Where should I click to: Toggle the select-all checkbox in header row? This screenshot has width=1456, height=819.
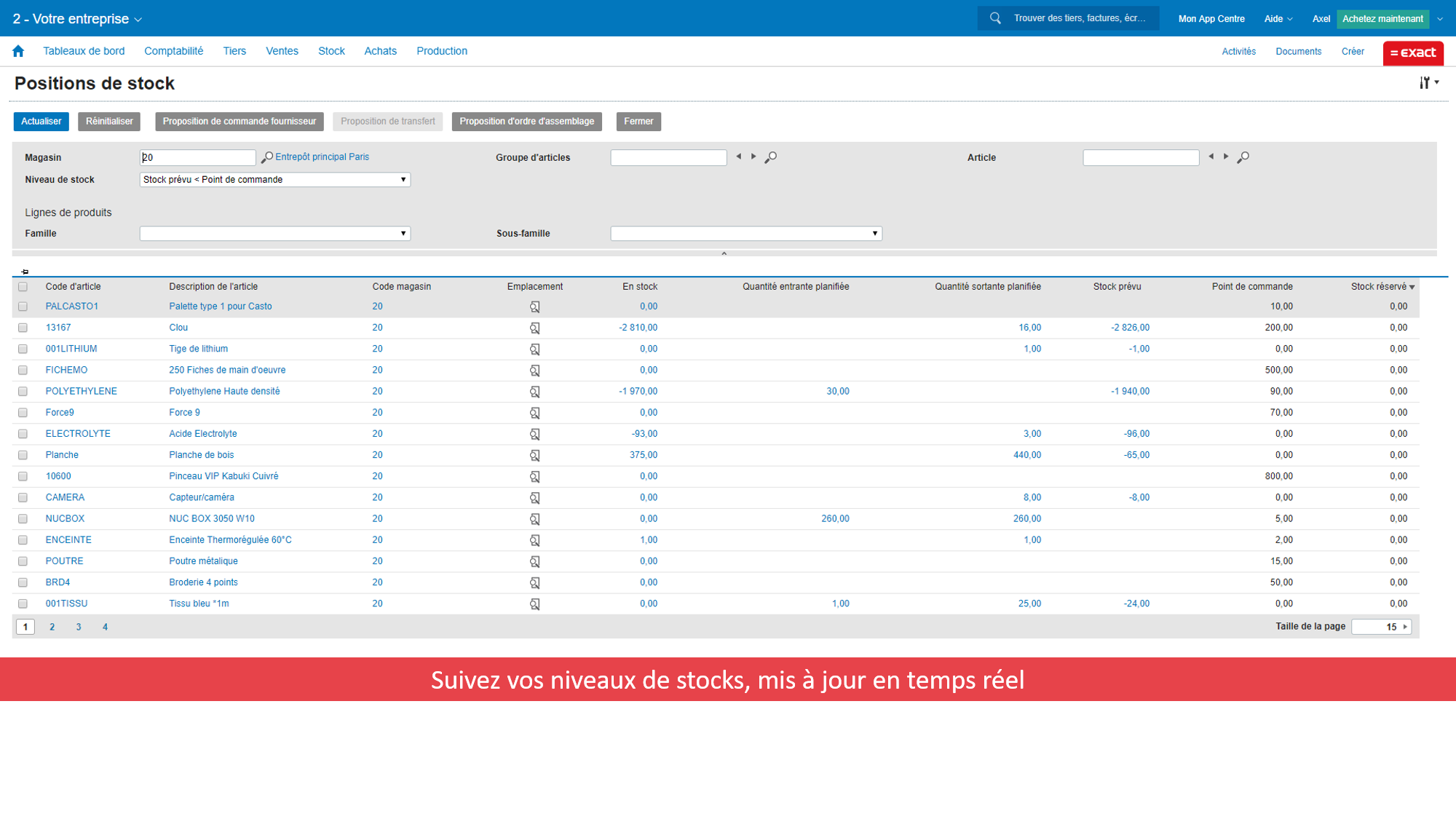22,287
